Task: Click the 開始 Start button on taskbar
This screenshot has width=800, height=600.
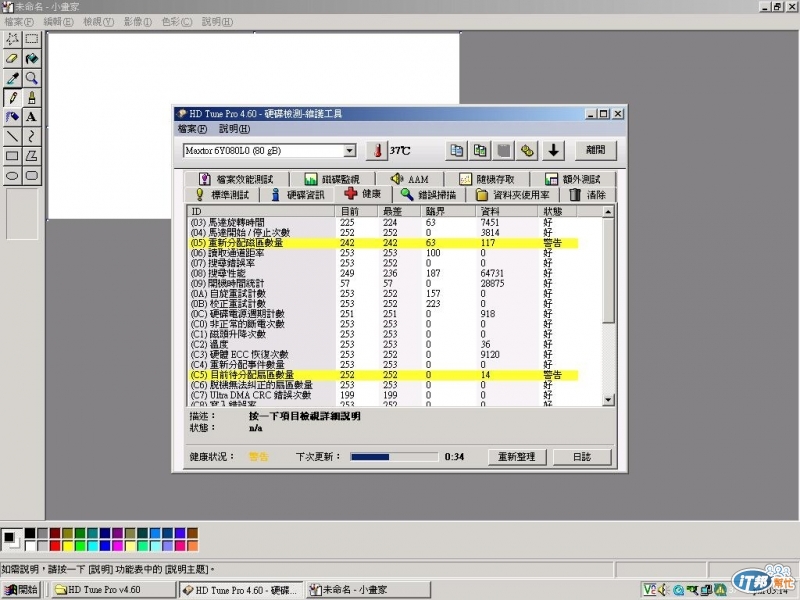Action: pyautogui.click(x=21, y=589)
